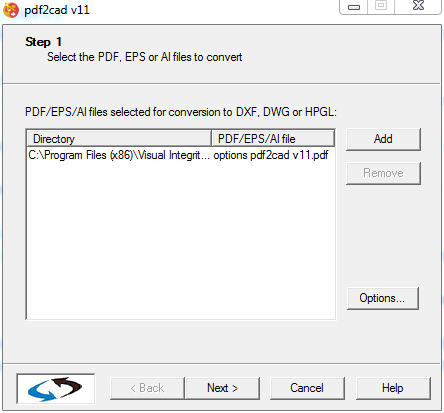Sort the list by PDF/EPS/AI file column header
This screenshot has width=444, height=413.
273,139
